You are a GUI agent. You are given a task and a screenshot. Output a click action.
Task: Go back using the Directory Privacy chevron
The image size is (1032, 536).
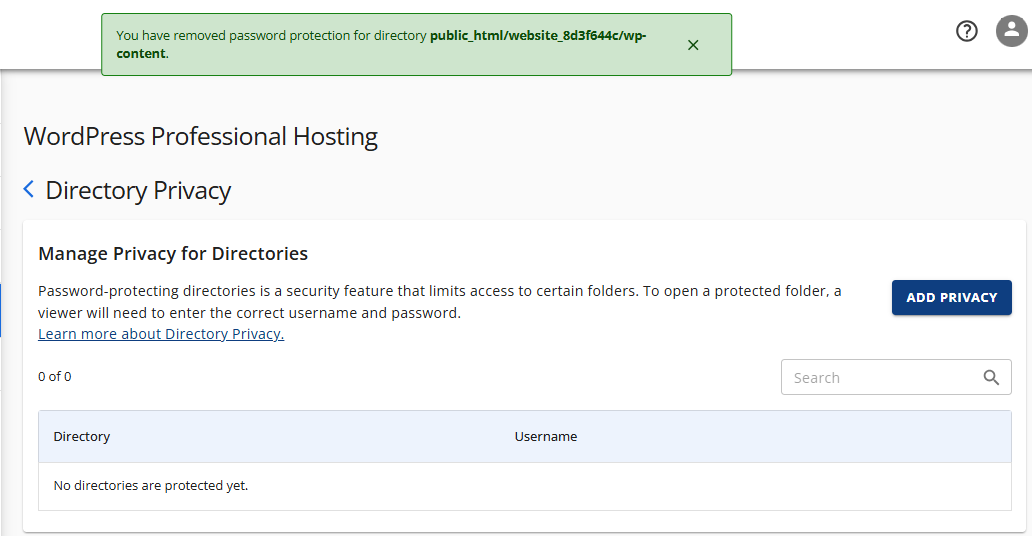coord(29,189)
